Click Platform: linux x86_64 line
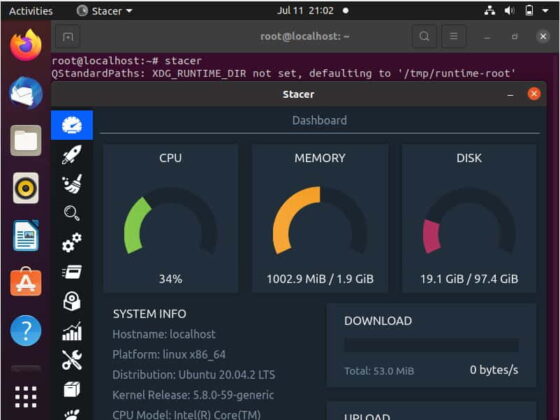 (x=169, y=355)
